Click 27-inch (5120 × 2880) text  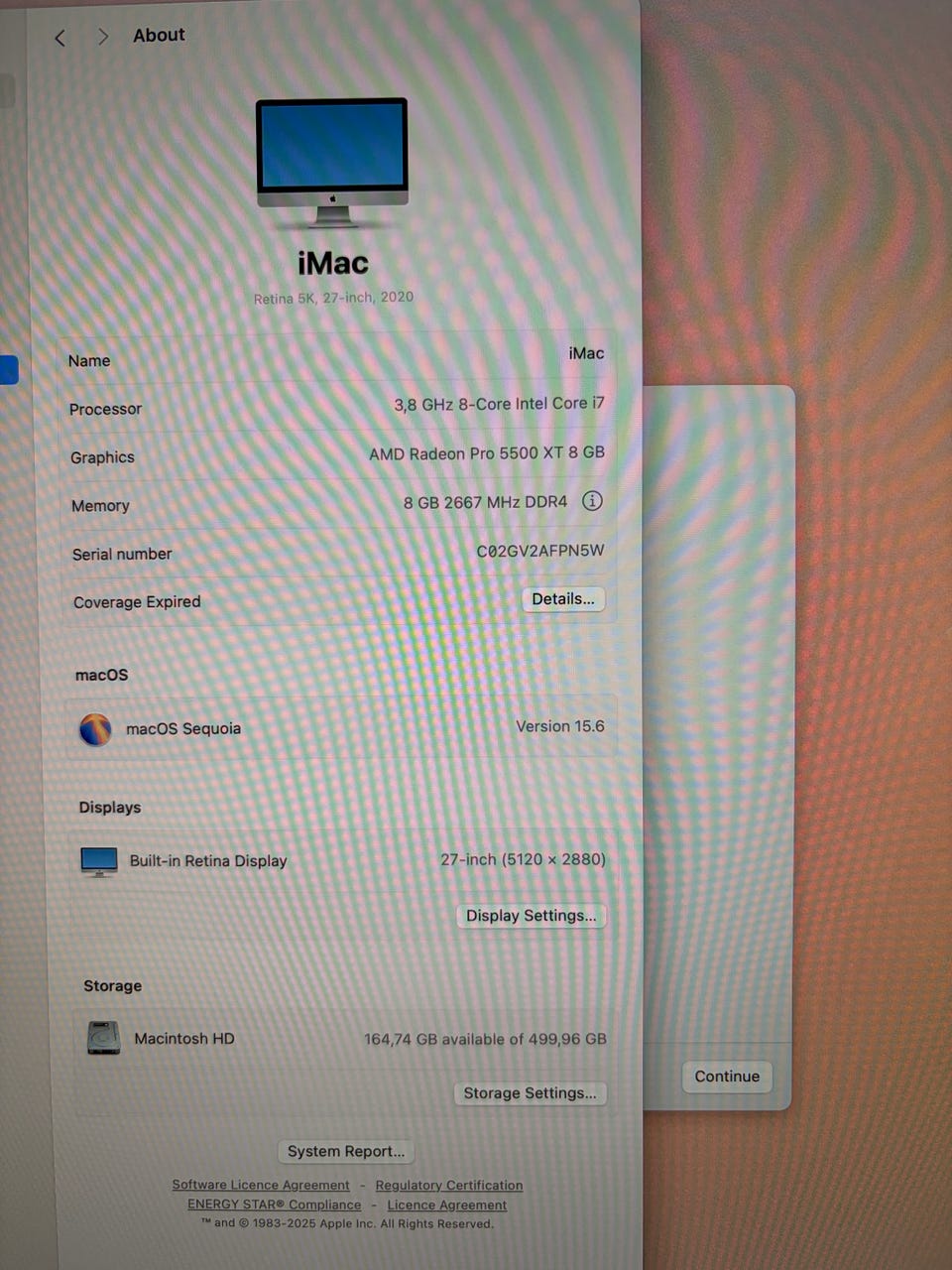523,859
